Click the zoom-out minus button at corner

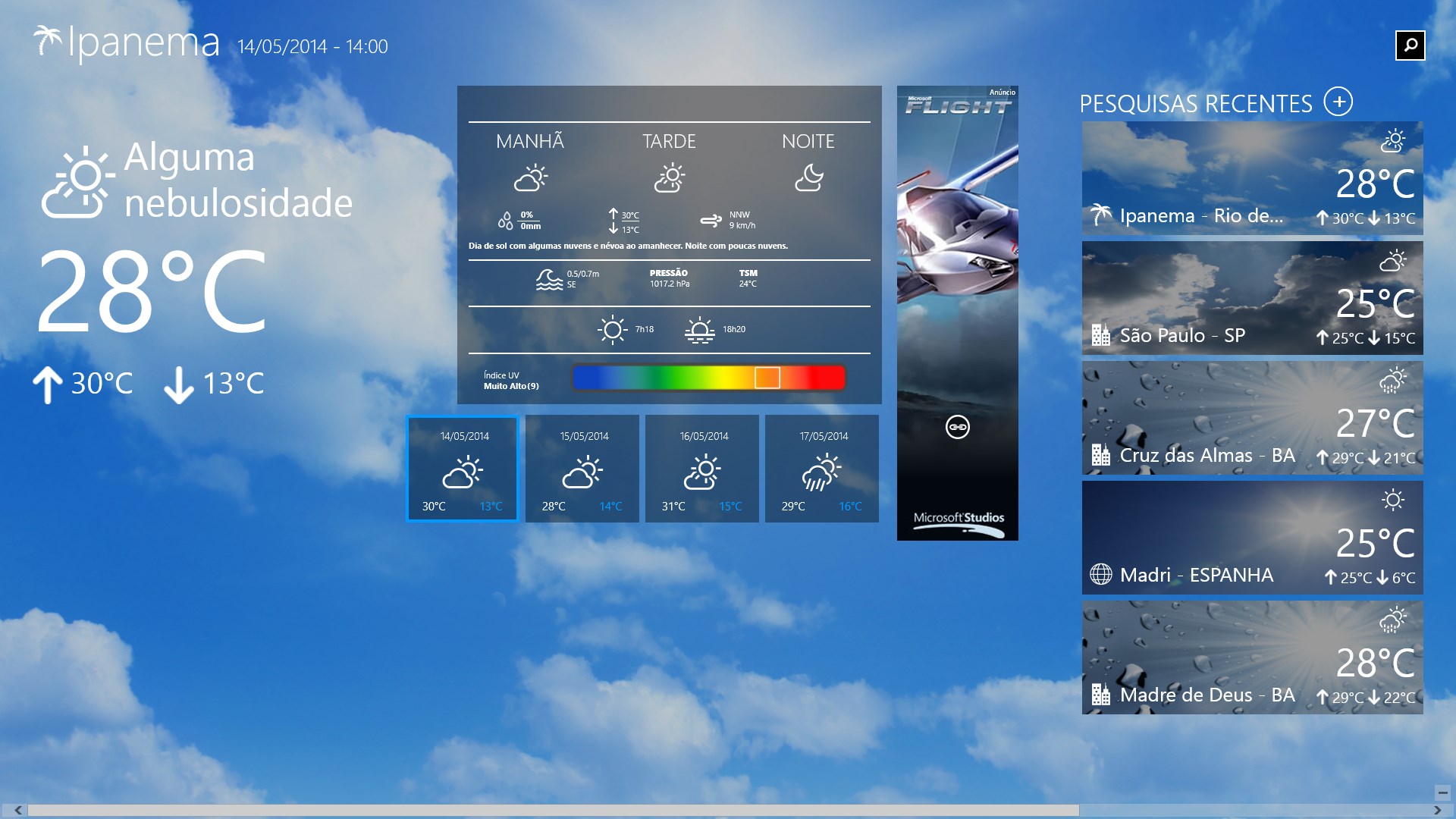[1442, 793]
